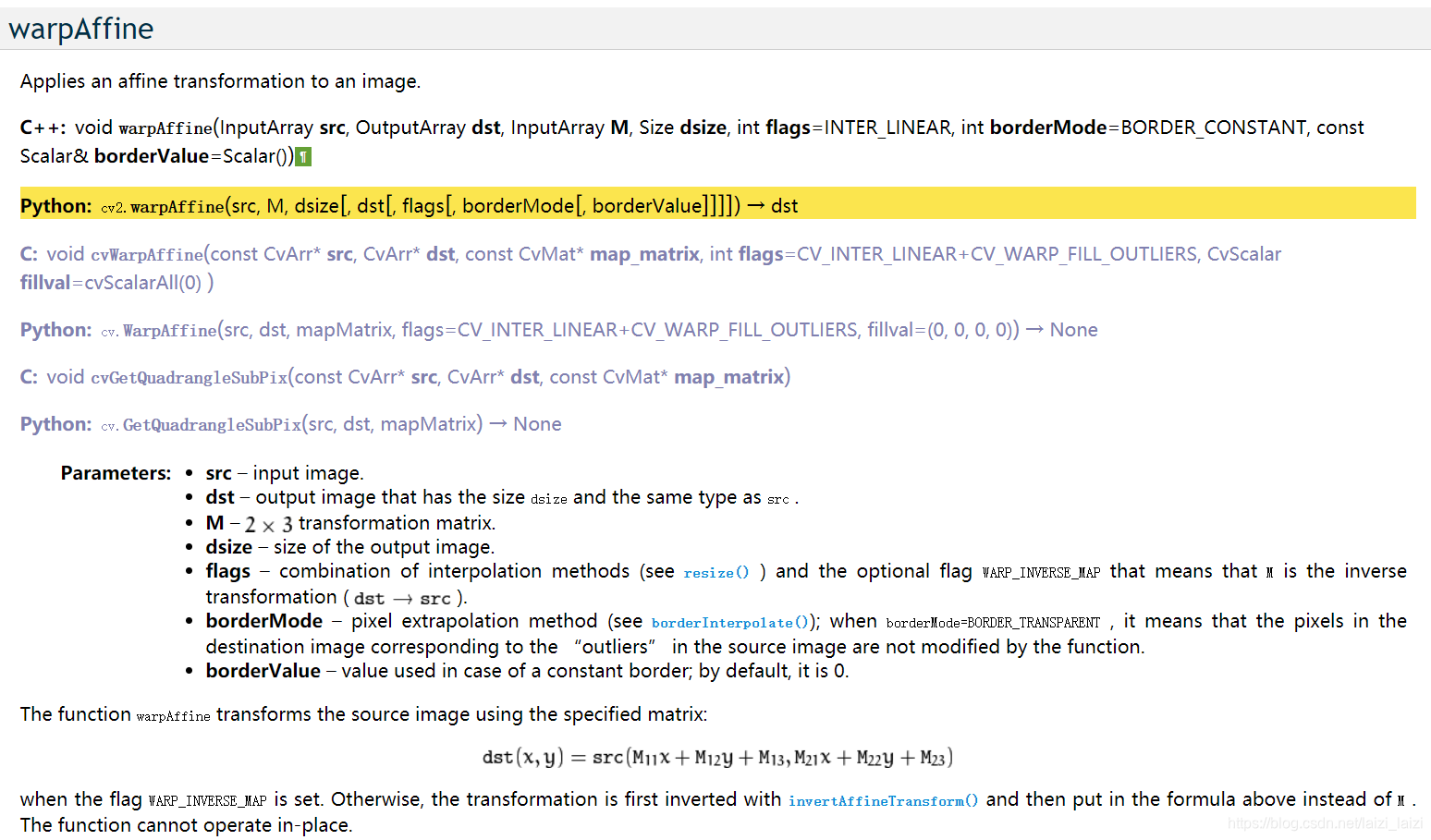Click the green permalink pilcrow icon
The image size is (1431, 840).
[303, 156]
